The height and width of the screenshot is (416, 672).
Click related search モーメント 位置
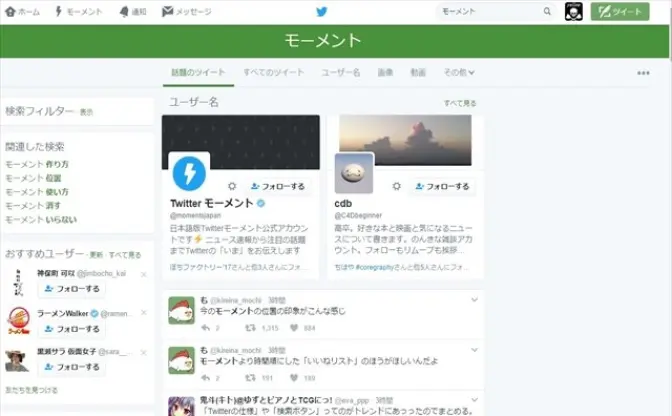(33, 178)
